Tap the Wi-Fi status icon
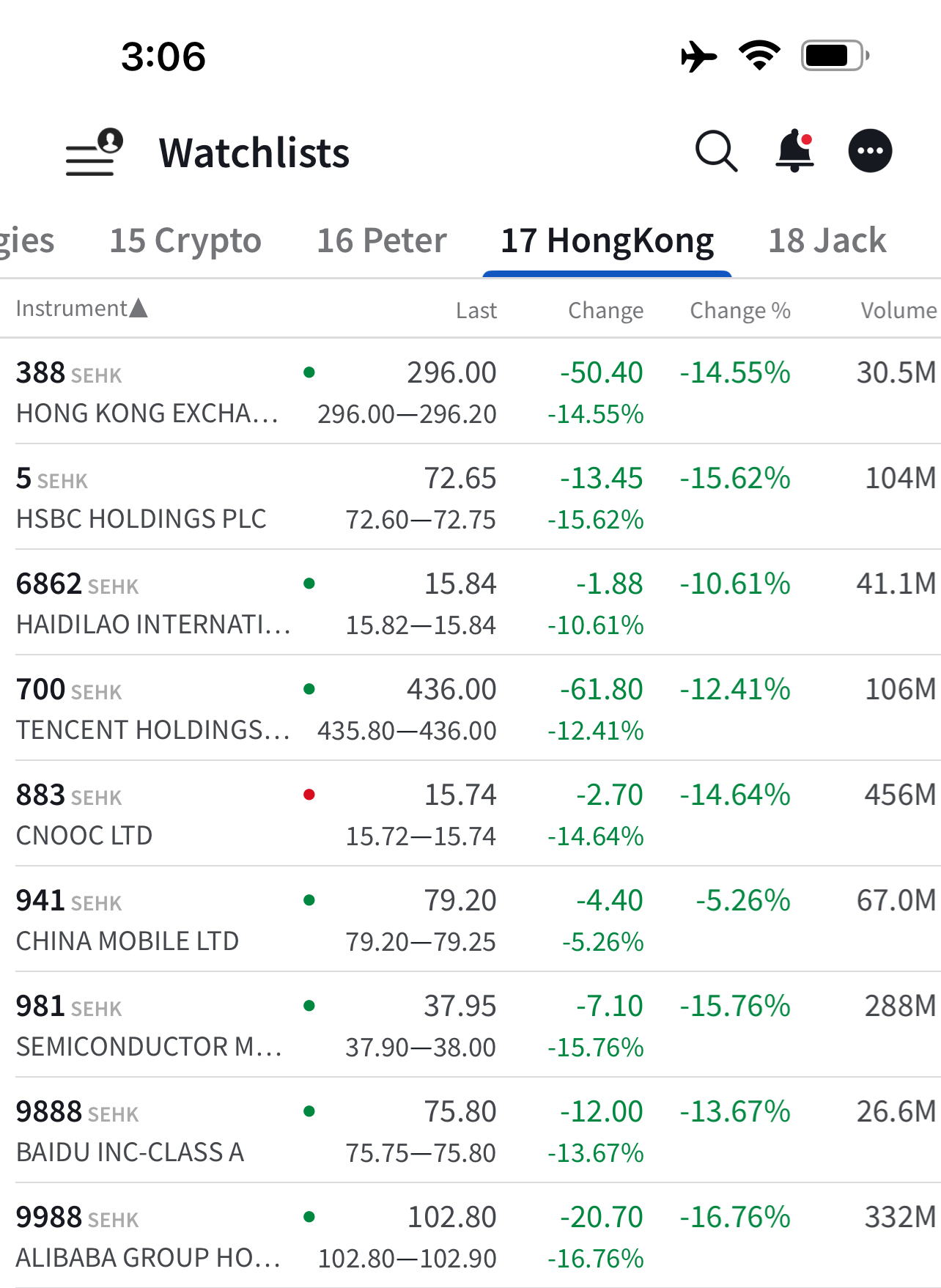The height and width of the screenshot is (1288, 941). [759, 56]
